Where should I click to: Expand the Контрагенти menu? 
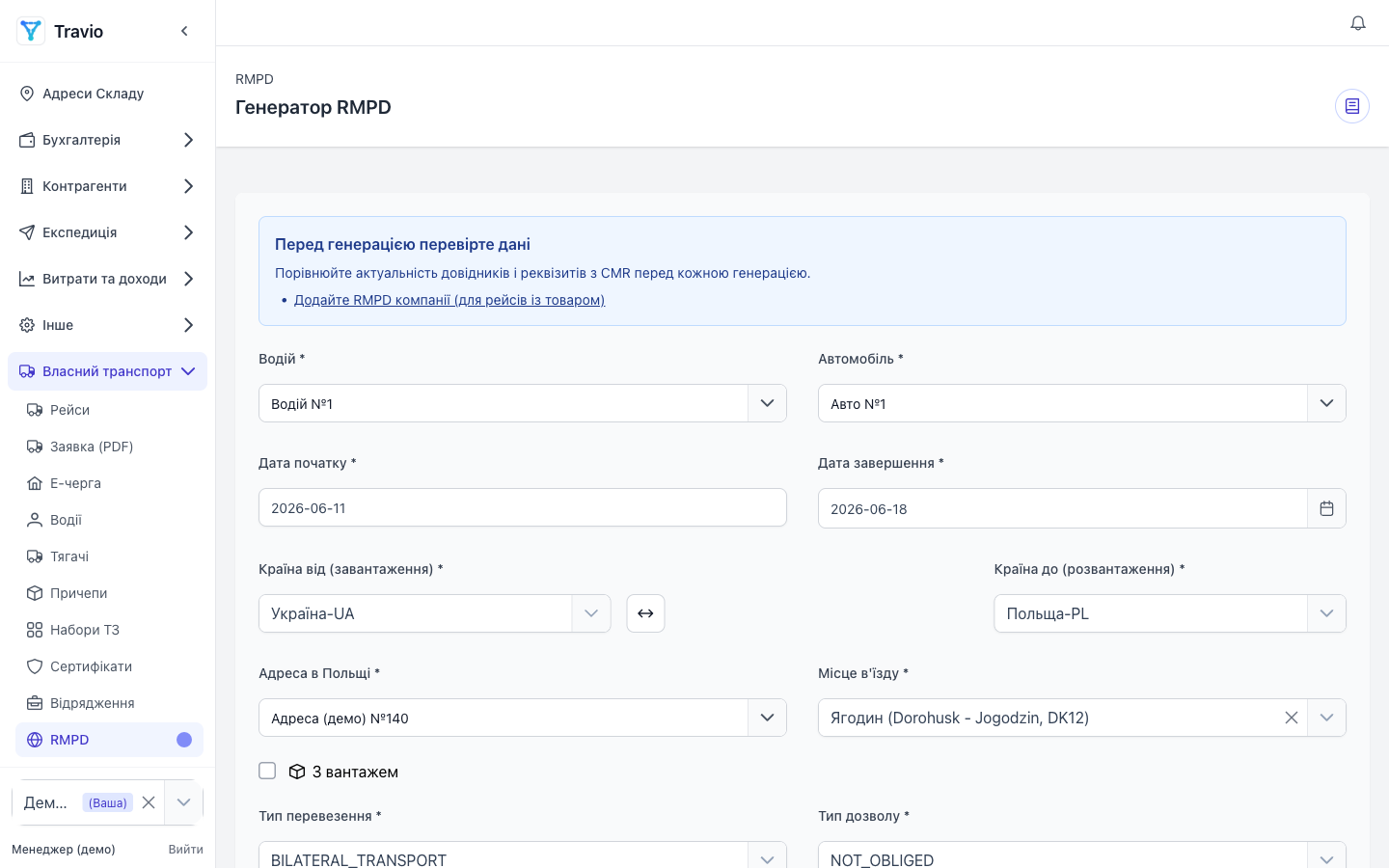point(108,186)
